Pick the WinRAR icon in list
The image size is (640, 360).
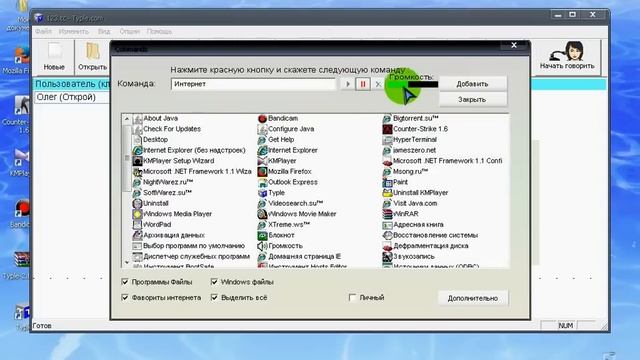387,214
